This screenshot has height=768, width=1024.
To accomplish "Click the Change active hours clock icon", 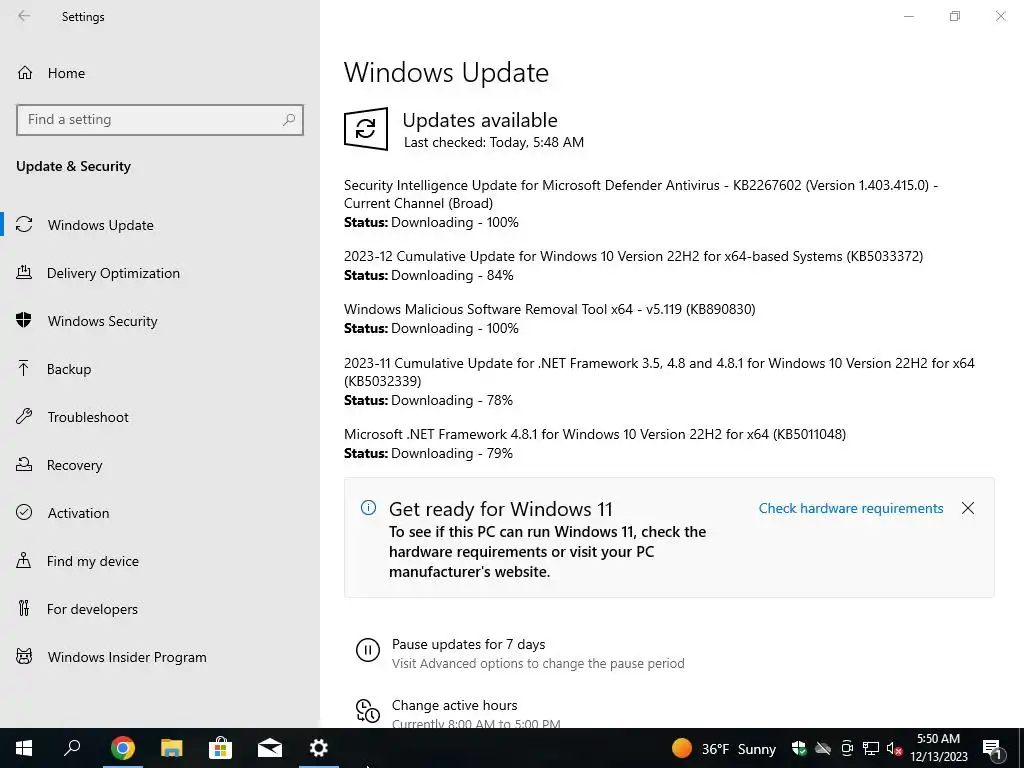I will pyautogui.click(x=368, y=711).
